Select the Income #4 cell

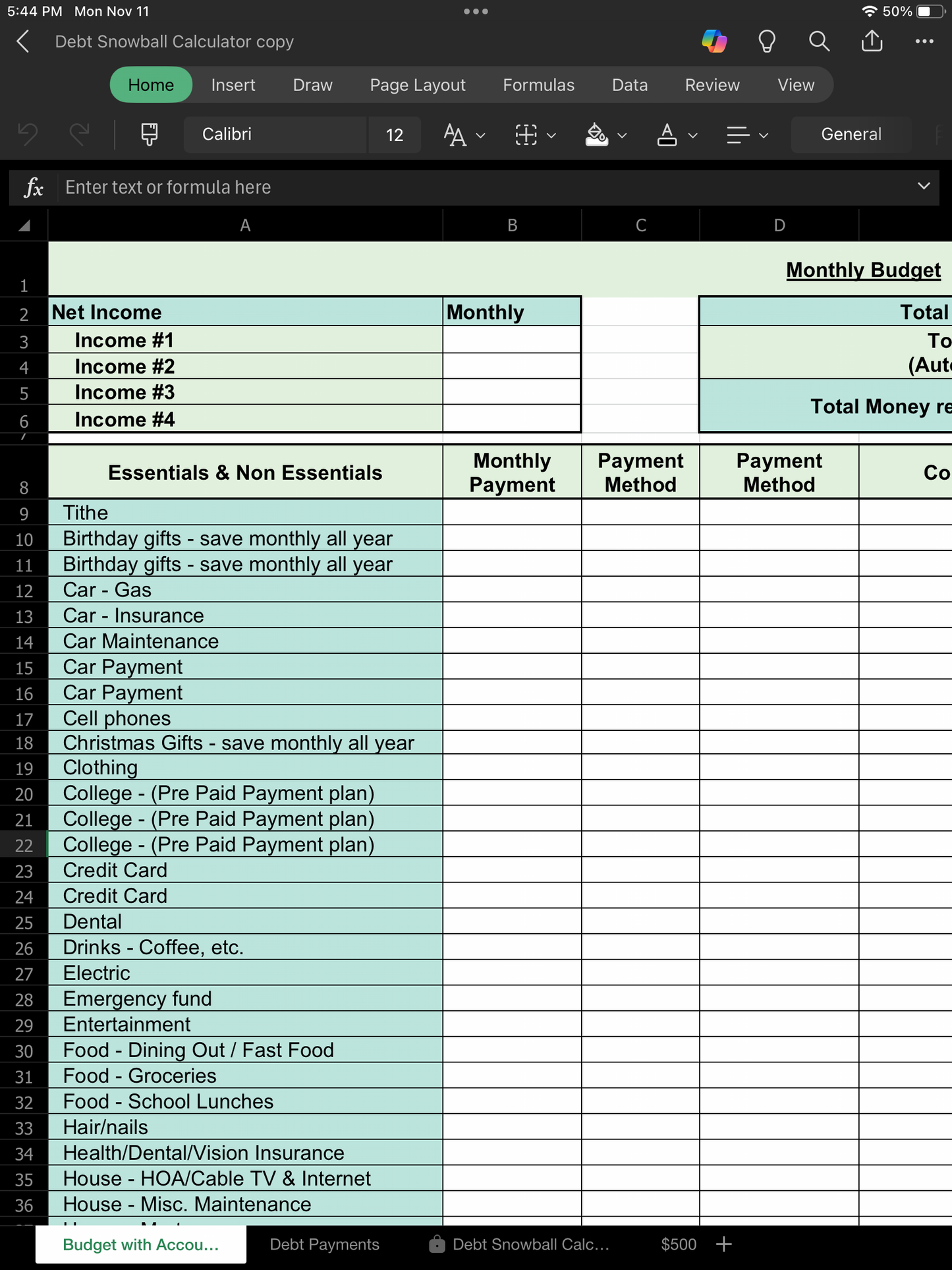[246, 419]
